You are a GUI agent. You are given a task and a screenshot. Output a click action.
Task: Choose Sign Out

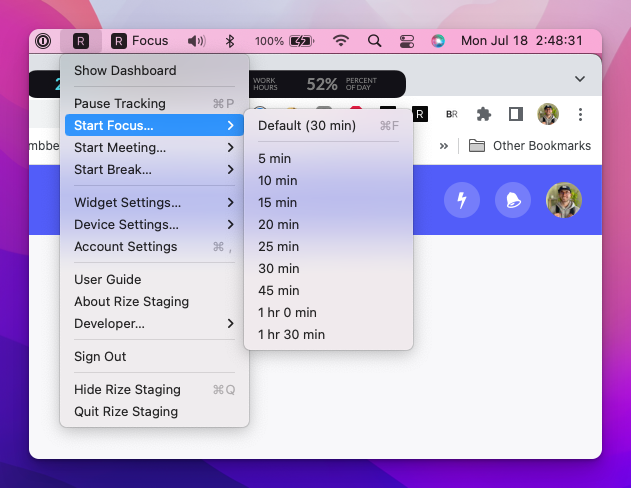pos(154,356)
